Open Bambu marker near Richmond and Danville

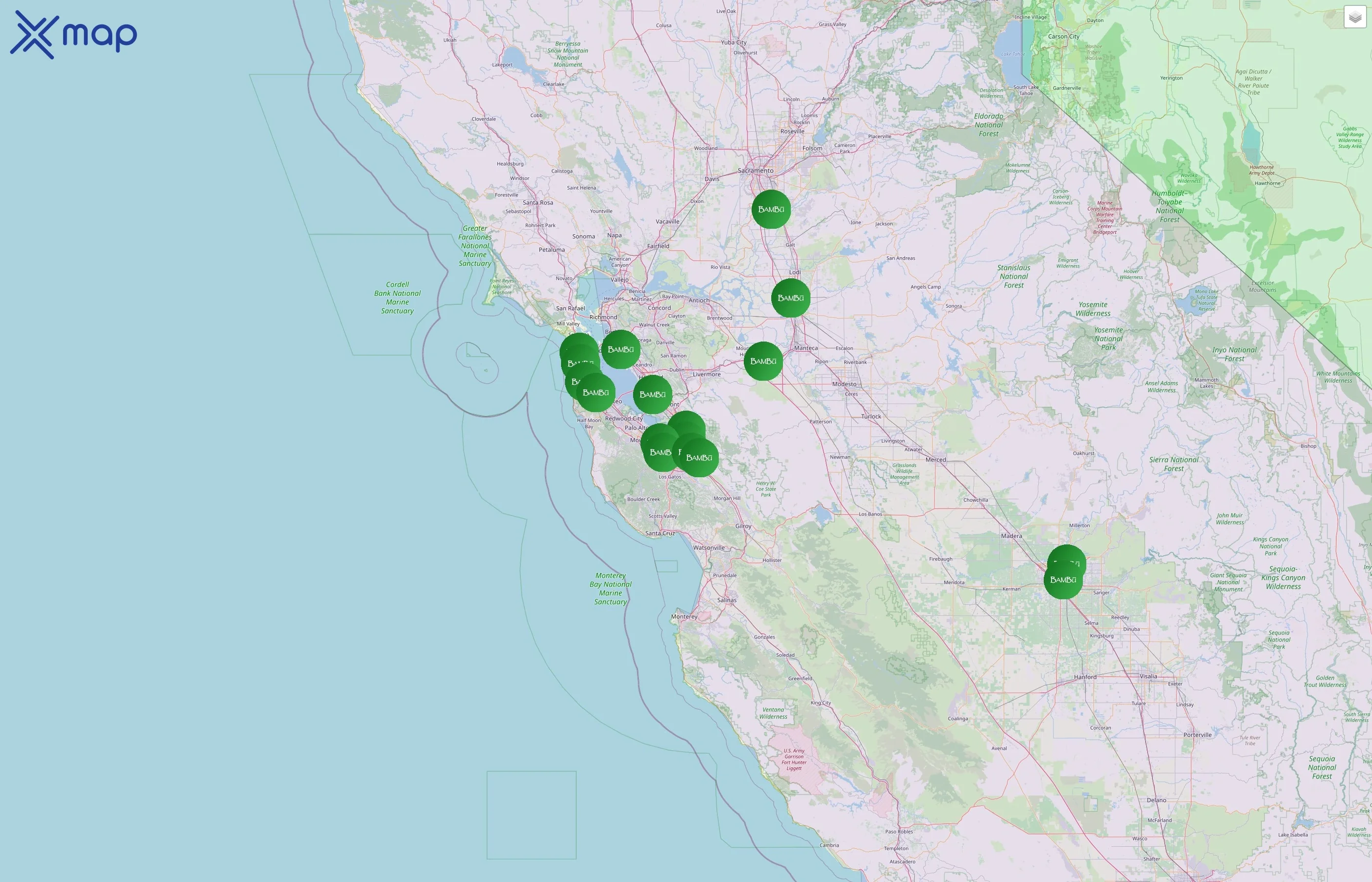tap(620, 349)
